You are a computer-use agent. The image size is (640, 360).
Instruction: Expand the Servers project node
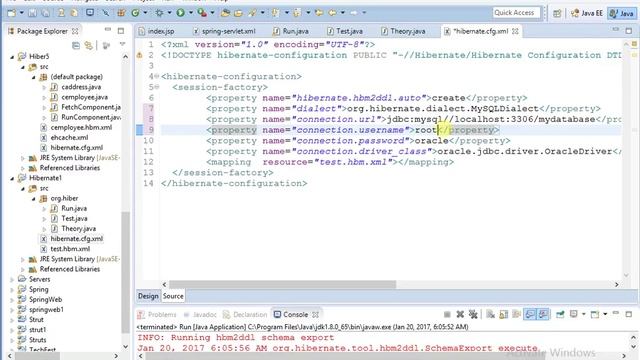point(12,280)
